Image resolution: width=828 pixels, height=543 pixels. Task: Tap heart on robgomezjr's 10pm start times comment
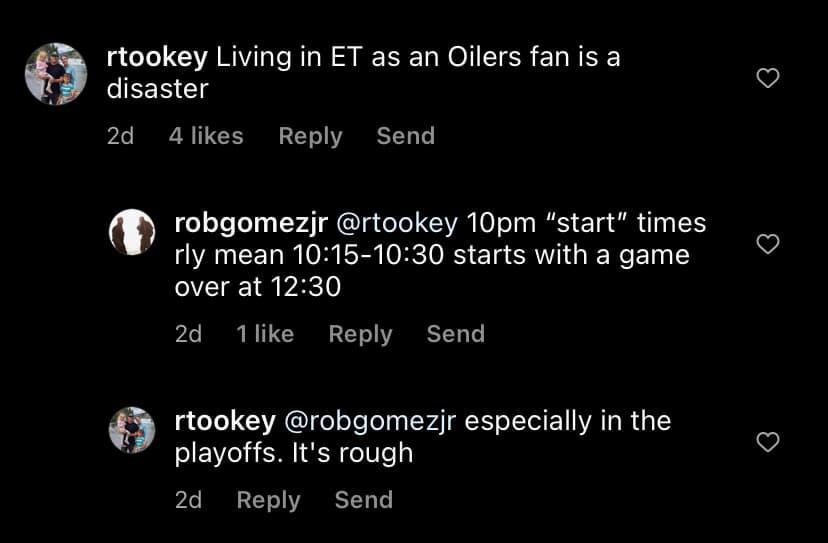point(767,244)
